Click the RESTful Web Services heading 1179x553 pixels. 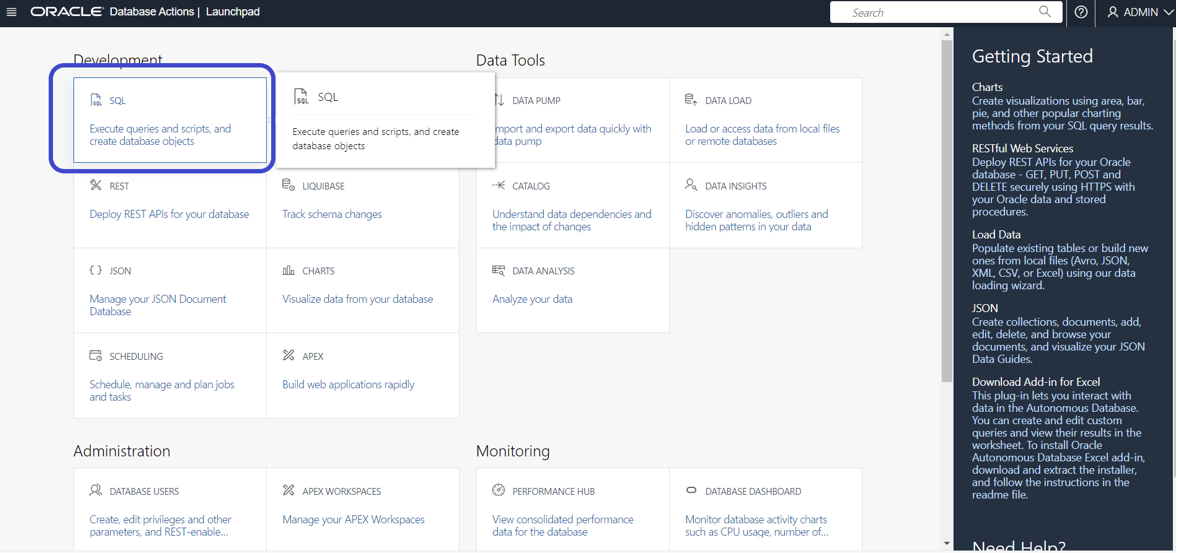(x=1023, y=149)
